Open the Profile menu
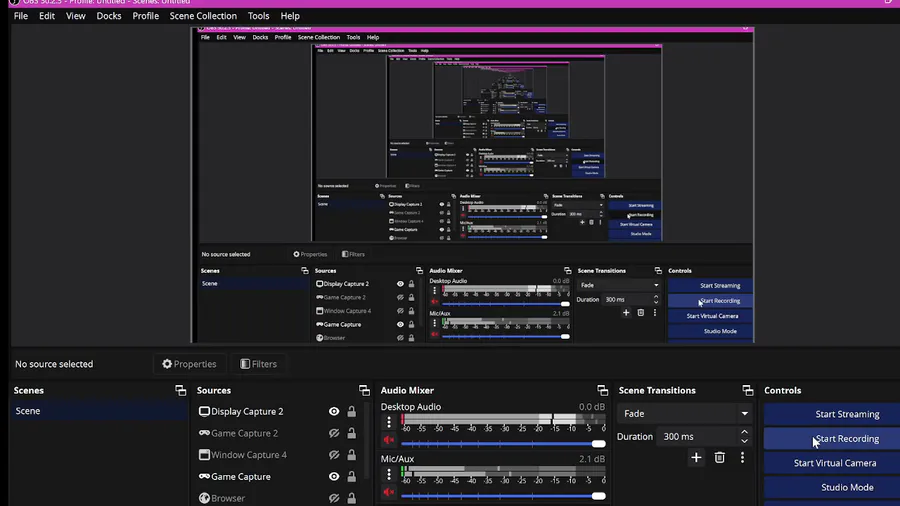Screen dimensions: 900x506 coord(145,16)
